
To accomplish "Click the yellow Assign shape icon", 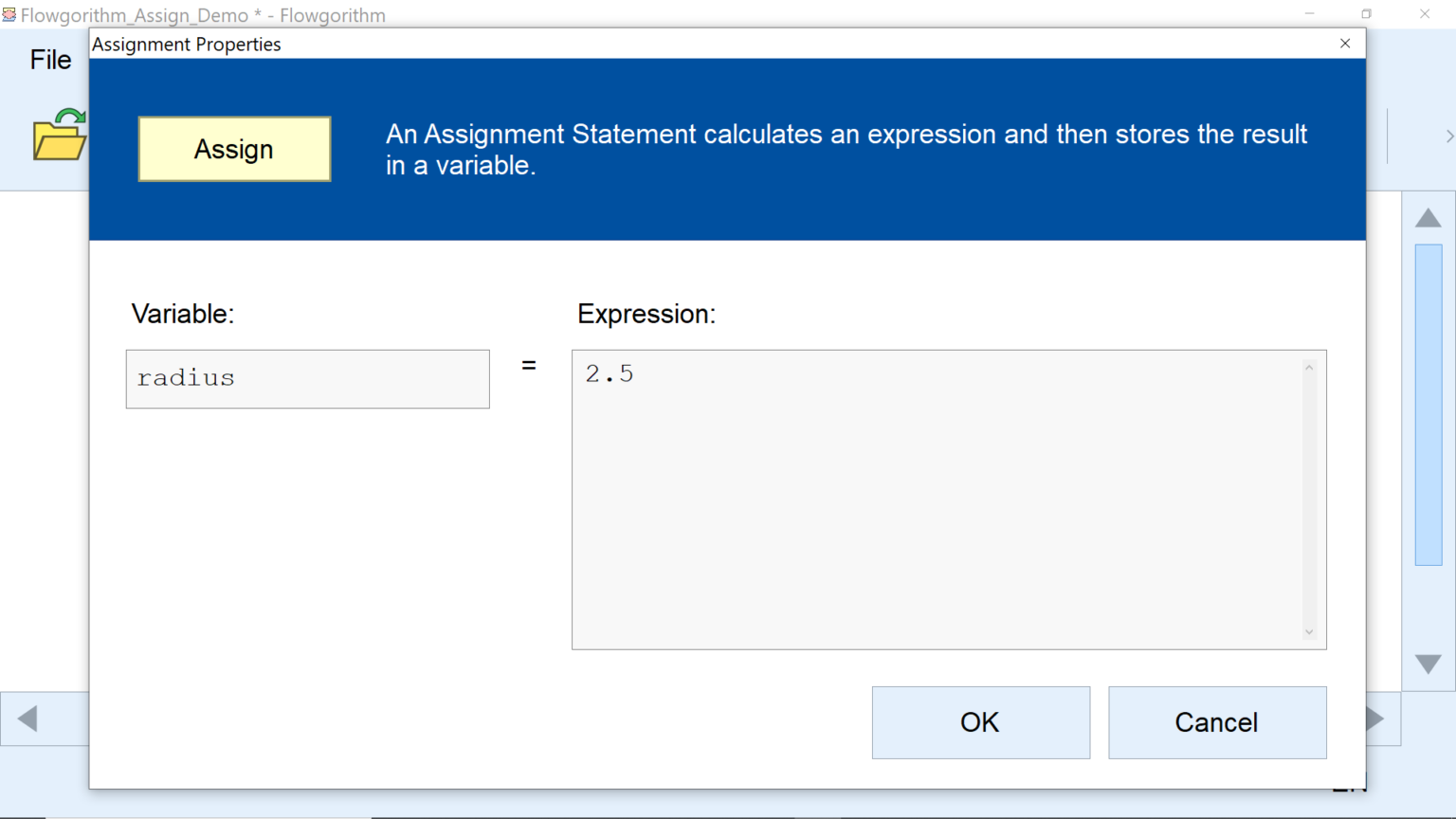I will click(234, 149).
